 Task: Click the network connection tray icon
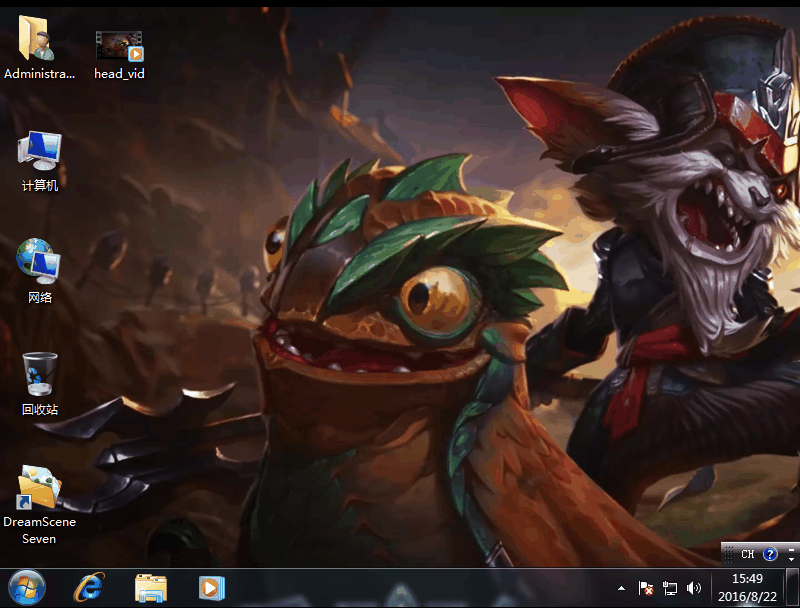pos(670,589)
